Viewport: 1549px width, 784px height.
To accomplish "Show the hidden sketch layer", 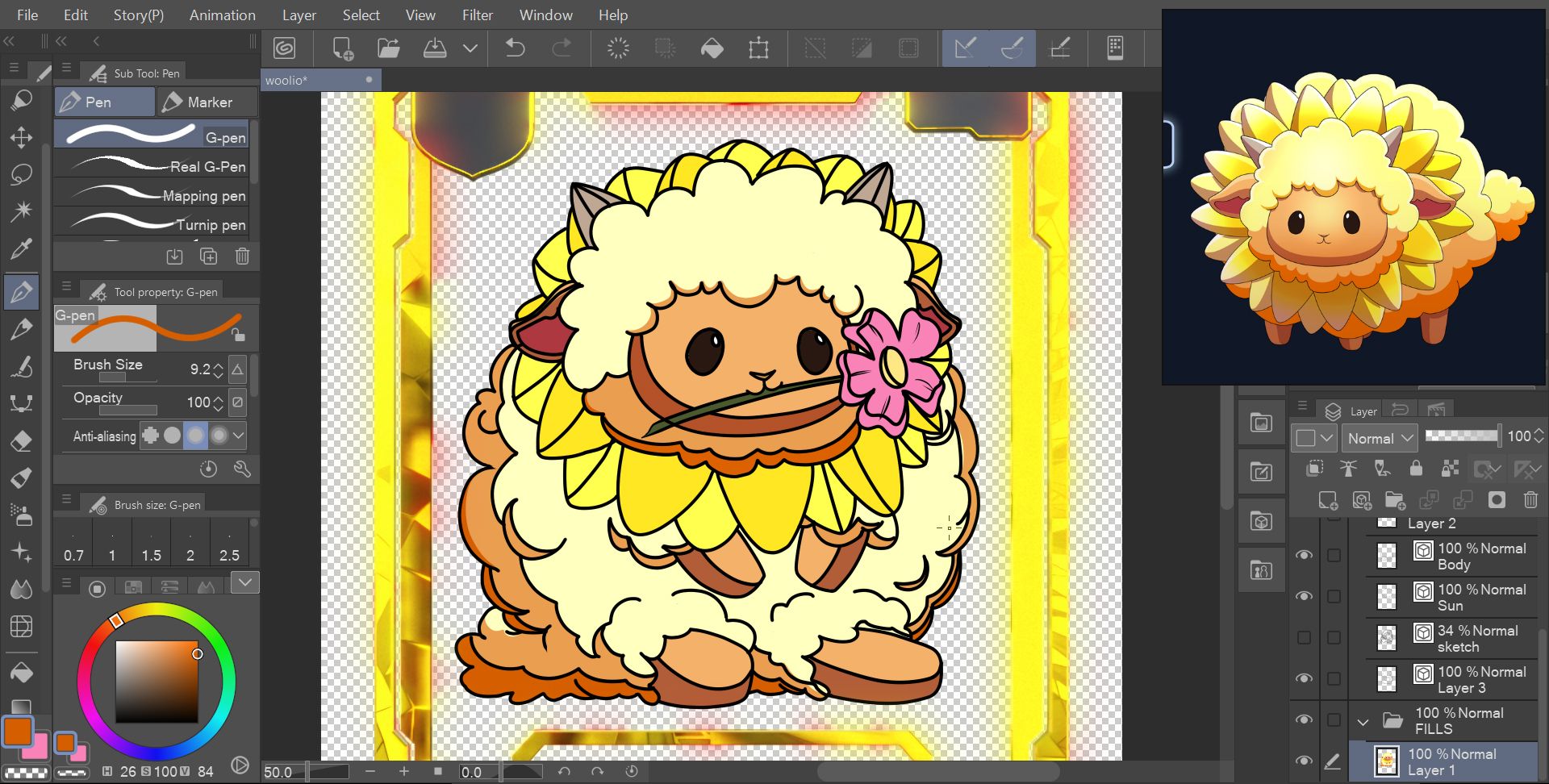I will 1304,638.
